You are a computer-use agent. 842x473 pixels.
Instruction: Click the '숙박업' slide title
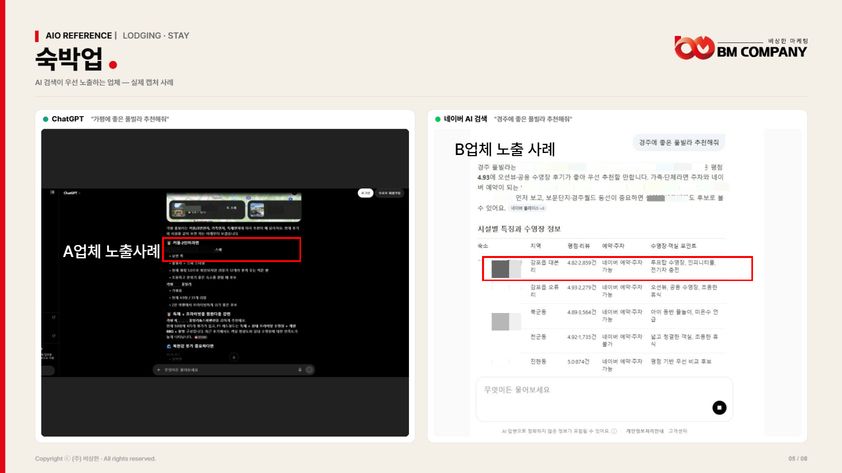click(69, 59)
